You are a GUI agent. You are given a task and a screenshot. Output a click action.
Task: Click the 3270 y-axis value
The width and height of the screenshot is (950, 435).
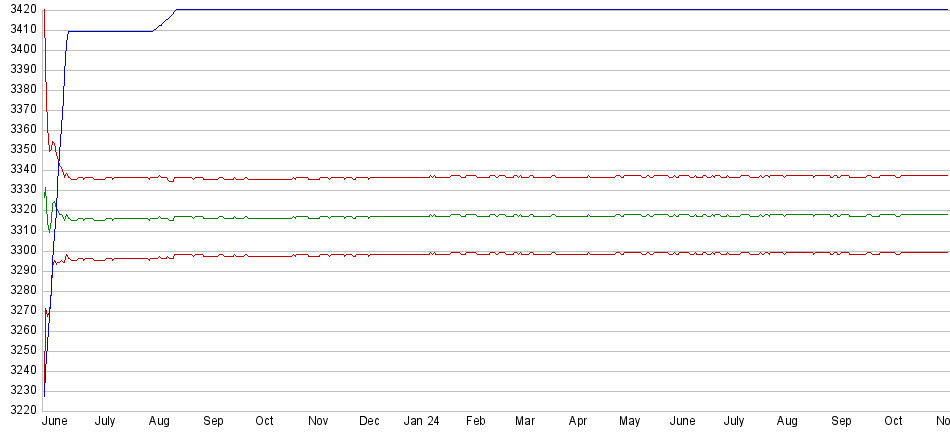(x=19, y=310)
